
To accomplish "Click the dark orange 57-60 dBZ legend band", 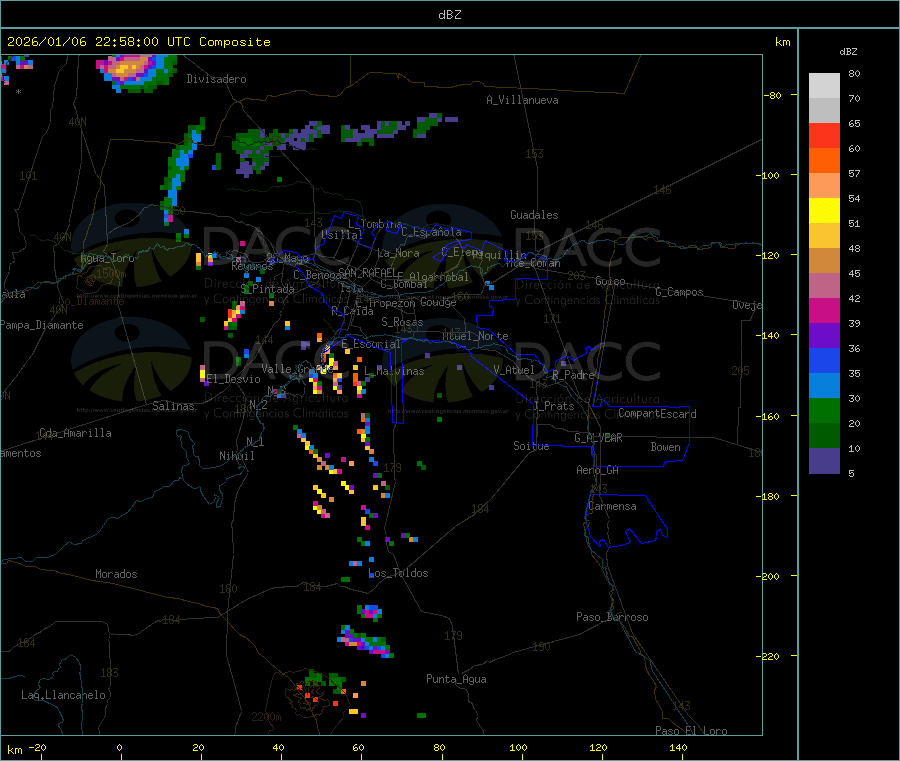I will [x=824, y=161].
